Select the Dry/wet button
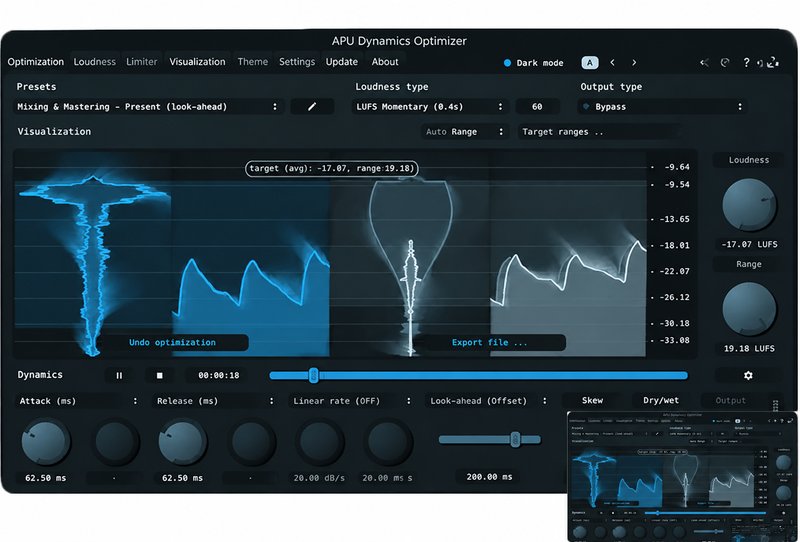Viewport: 800px width, 542px height. click(x=661, y=401)
